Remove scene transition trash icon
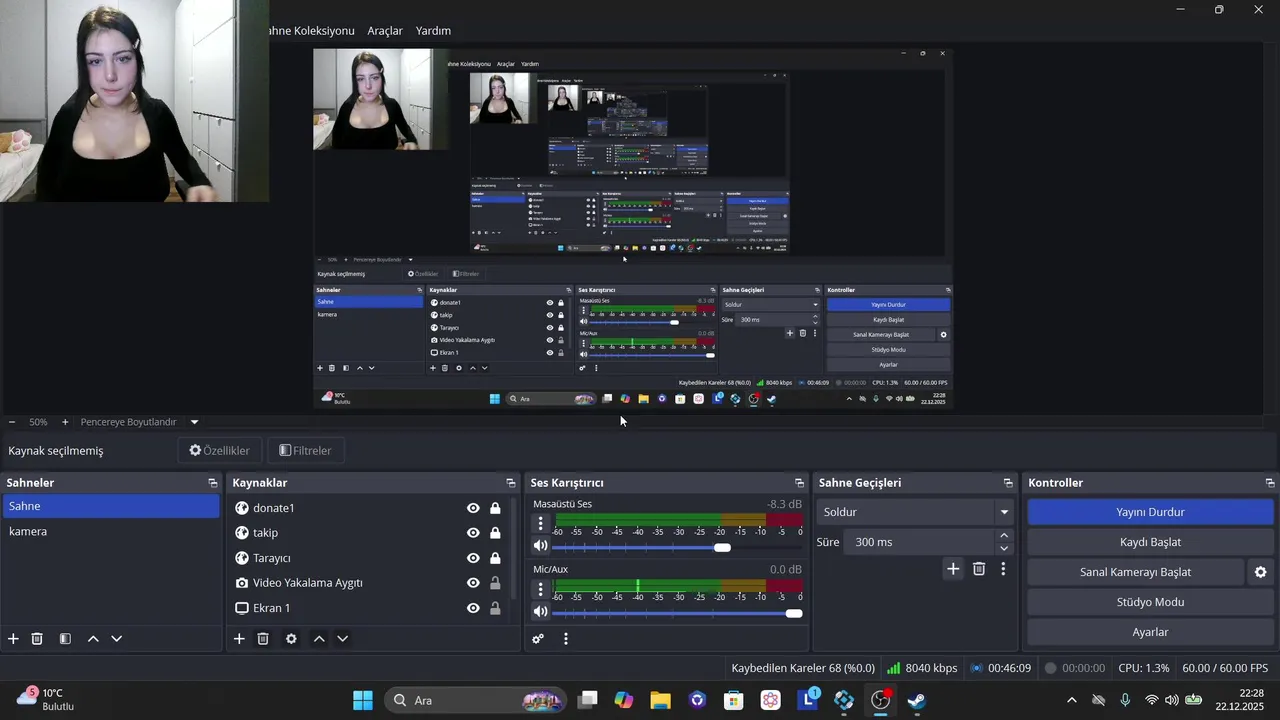The height and width of the screenshot is (720, 1280). pos(979,568)
